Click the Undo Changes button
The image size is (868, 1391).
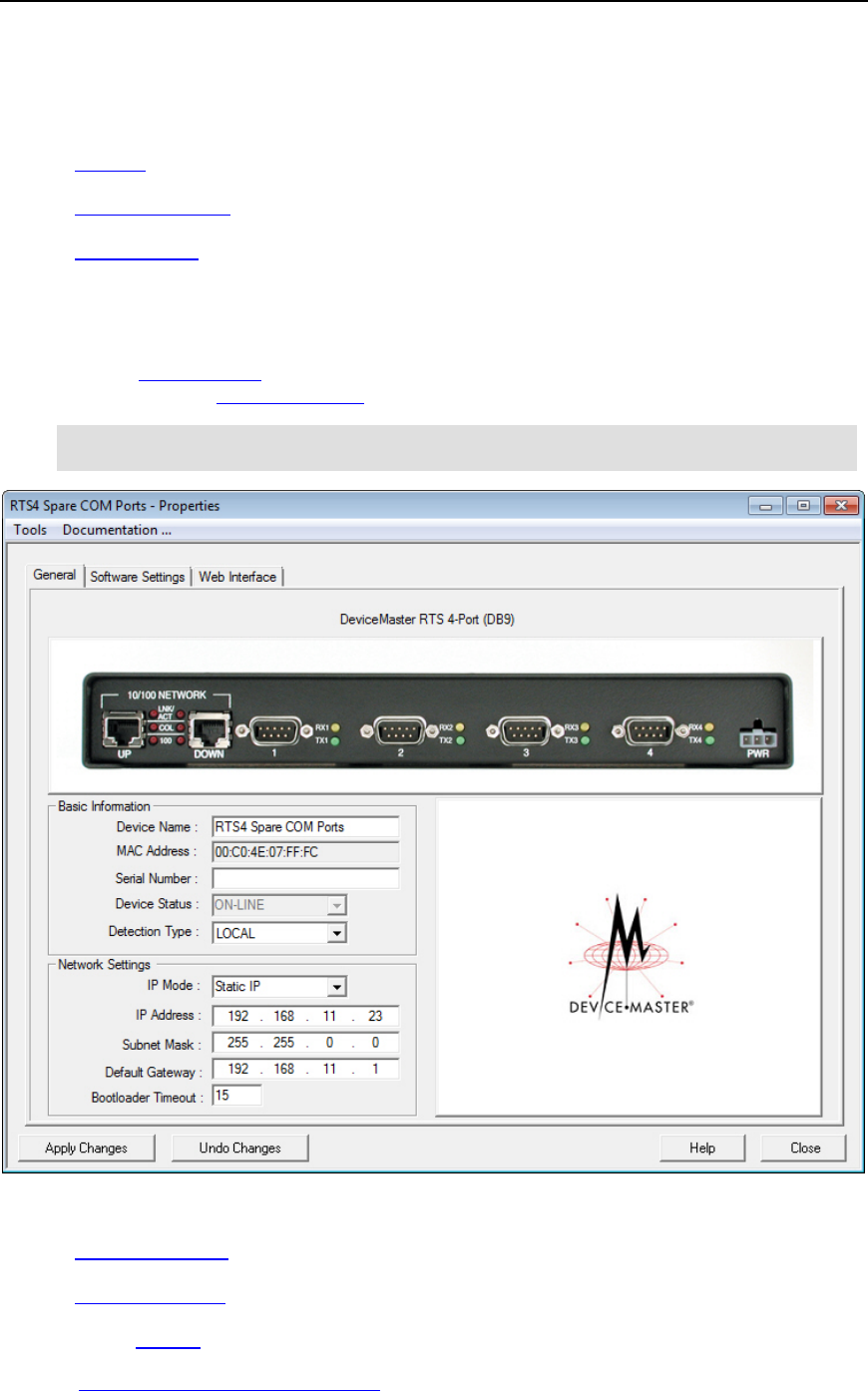click(x=239, y=1148)
